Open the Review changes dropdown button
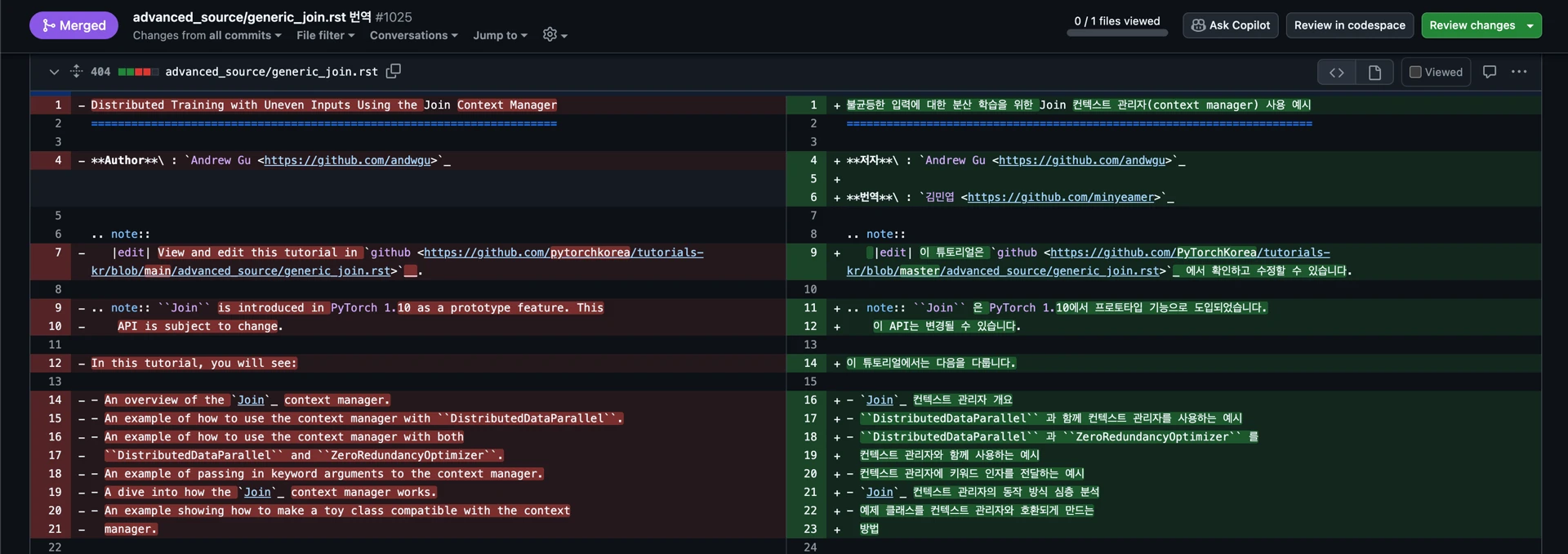 pyautogui.click(x=1481, y=25)
